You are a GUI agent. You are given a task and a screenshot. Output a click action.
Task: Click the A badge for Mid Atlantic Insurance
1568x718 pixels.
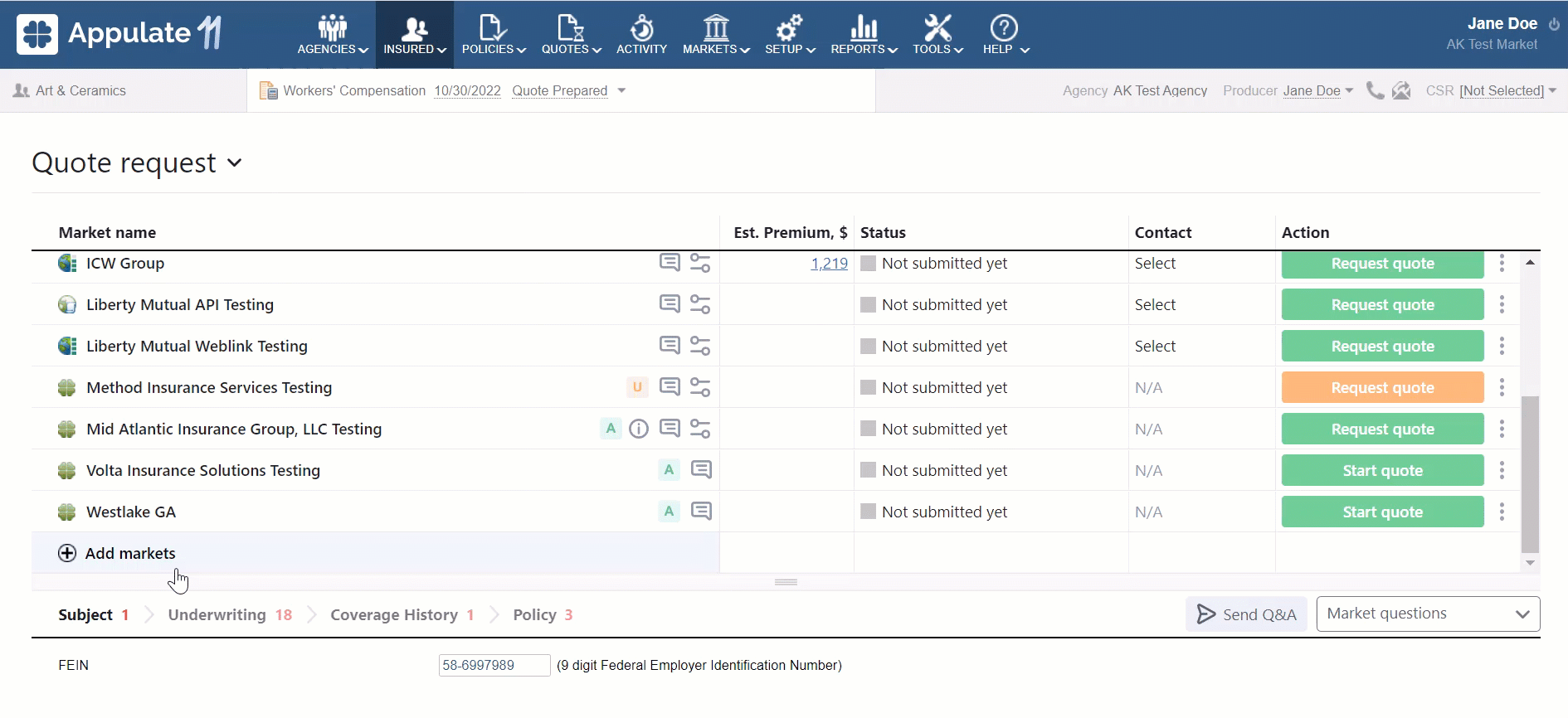611,428
